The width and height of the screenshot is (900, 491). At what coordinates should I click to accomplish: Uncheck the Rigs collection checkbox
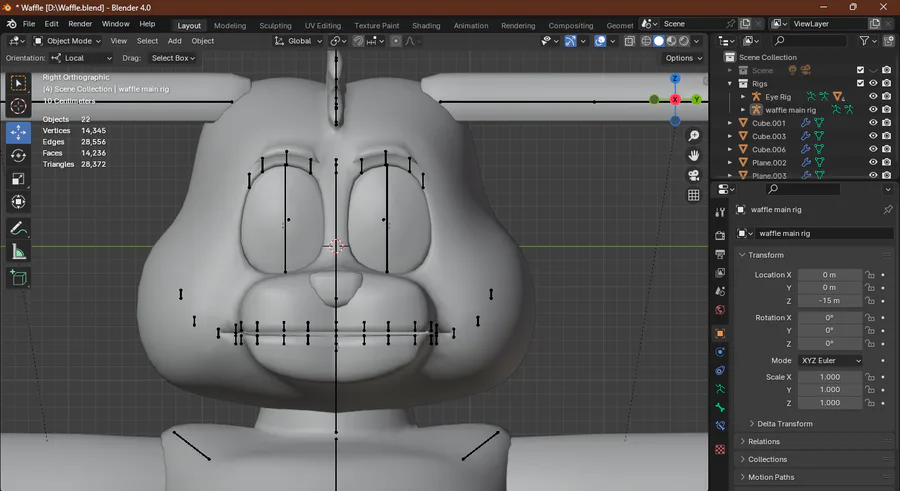click(860, 83)
